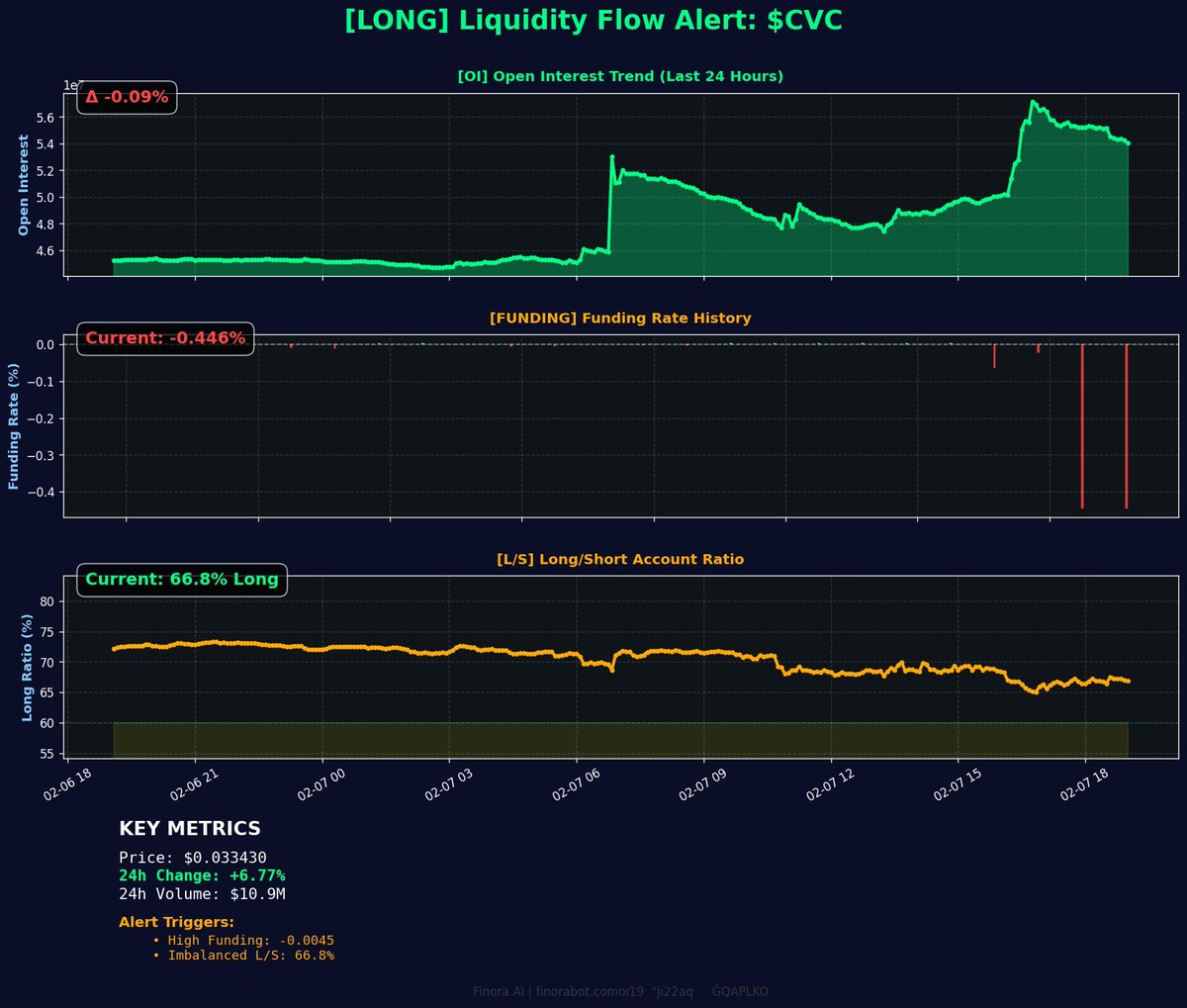Select the 24h Volume: $10.9M line
The height and width of the screenshot is (1008, 1187).
202,893
